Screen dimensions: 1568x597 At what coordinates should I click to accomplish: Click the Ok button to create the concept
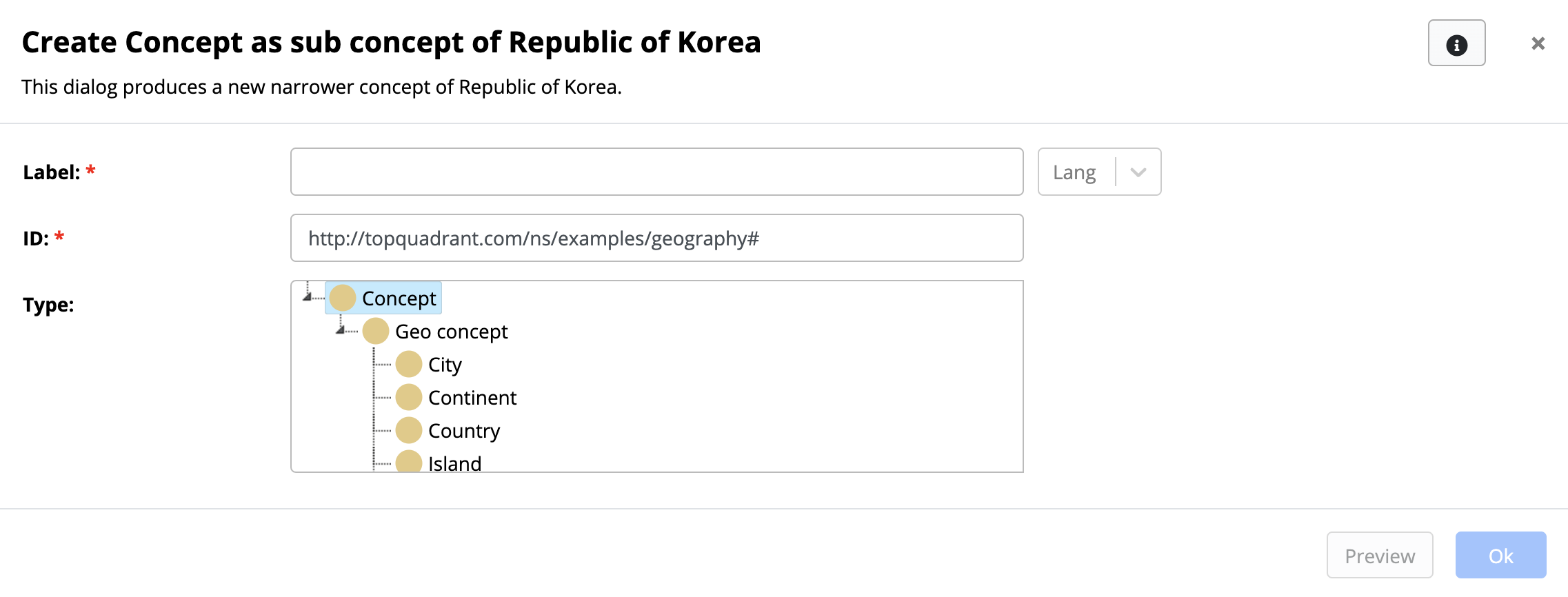coord(1500,555)
